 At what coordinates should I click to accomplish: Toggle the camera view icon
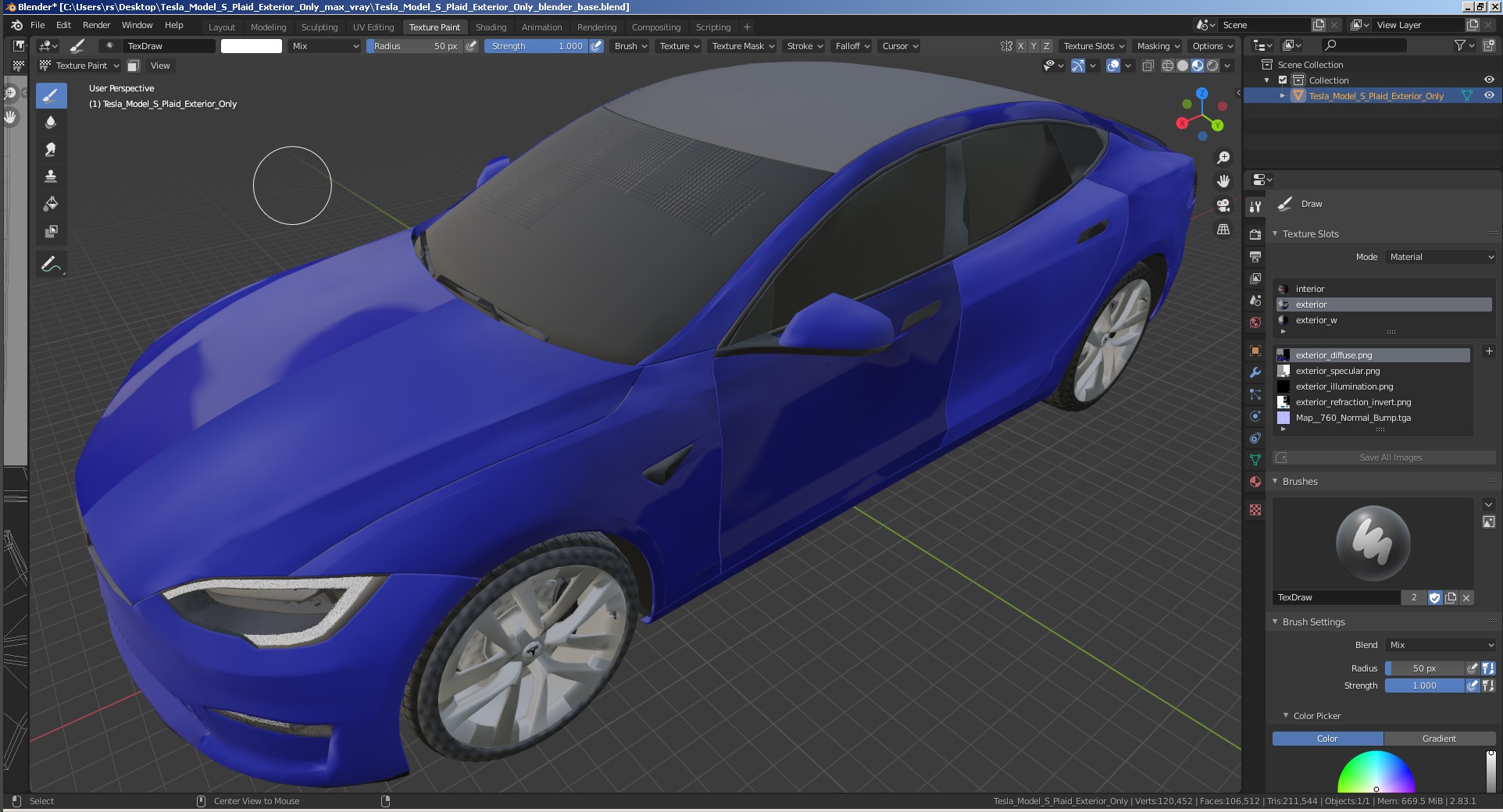click(1223, 205)
